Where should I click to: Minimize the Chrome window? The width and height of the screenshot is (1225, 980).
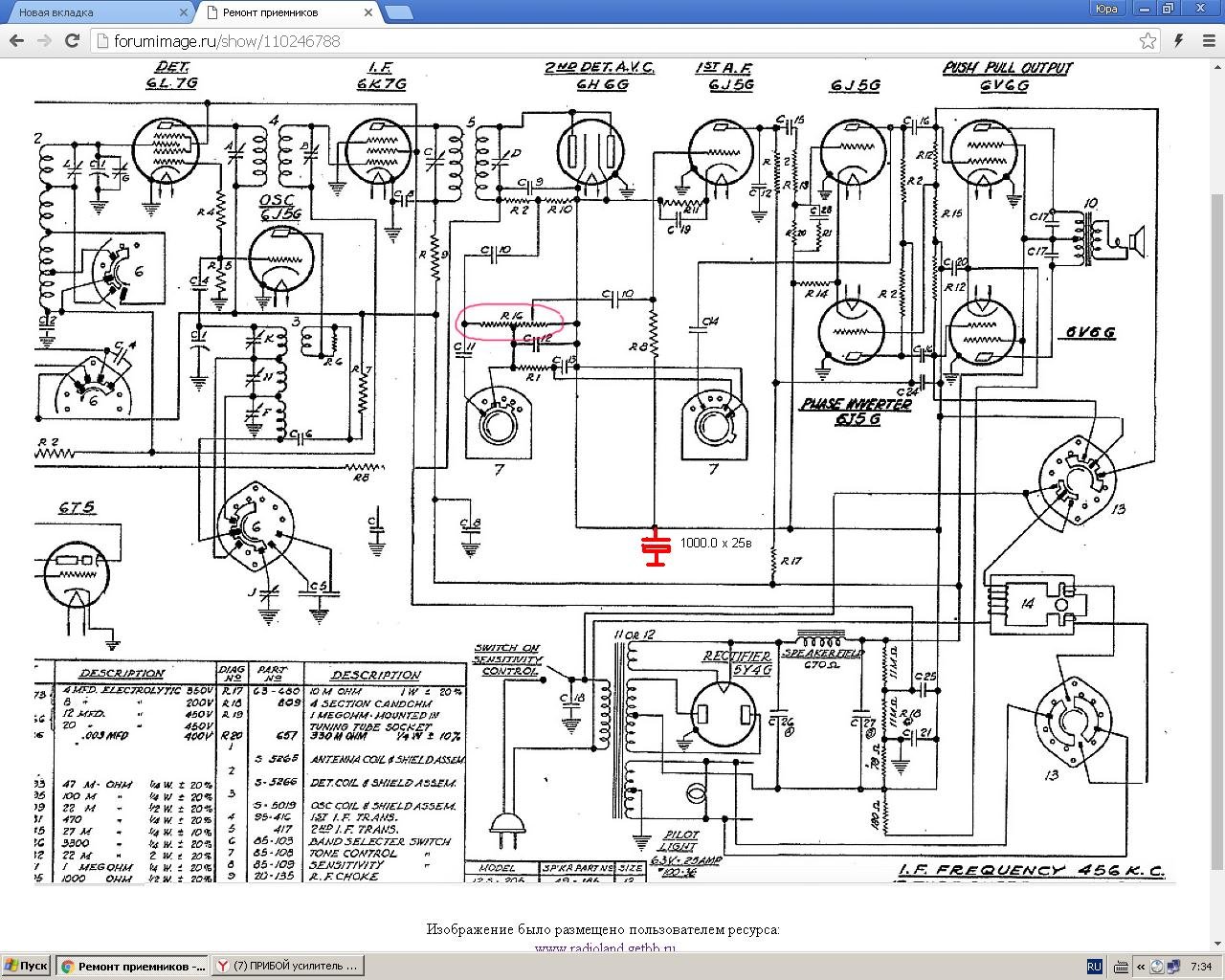pyautogui.click(x=1145, y=9)
